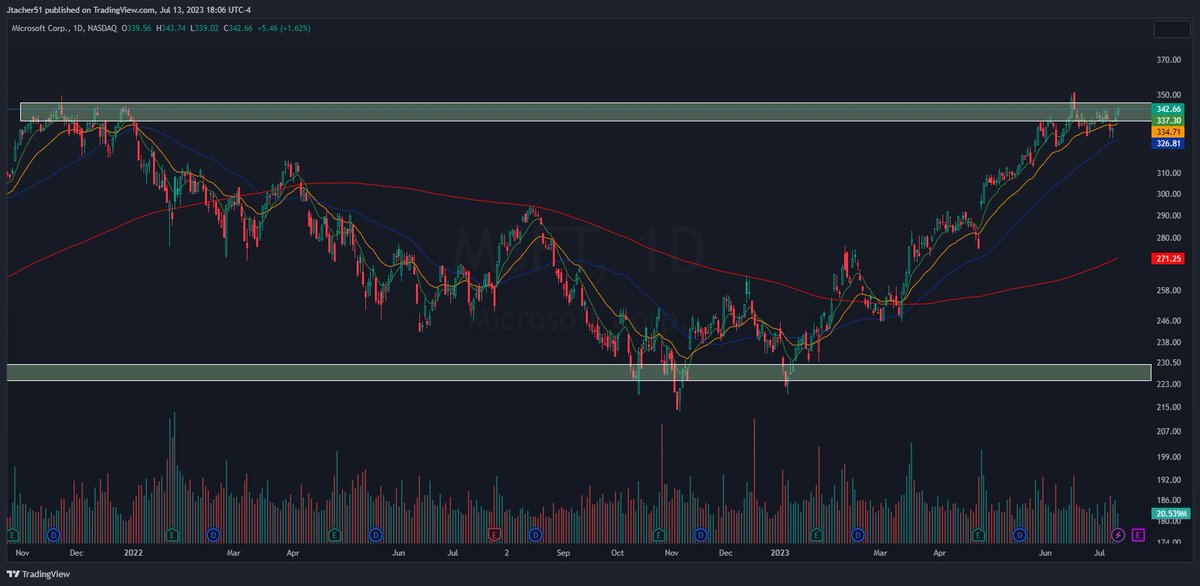The image size is (1200, 586).
Task: Click the earnings E marker from late April 2023
Action: coord(978,535)
